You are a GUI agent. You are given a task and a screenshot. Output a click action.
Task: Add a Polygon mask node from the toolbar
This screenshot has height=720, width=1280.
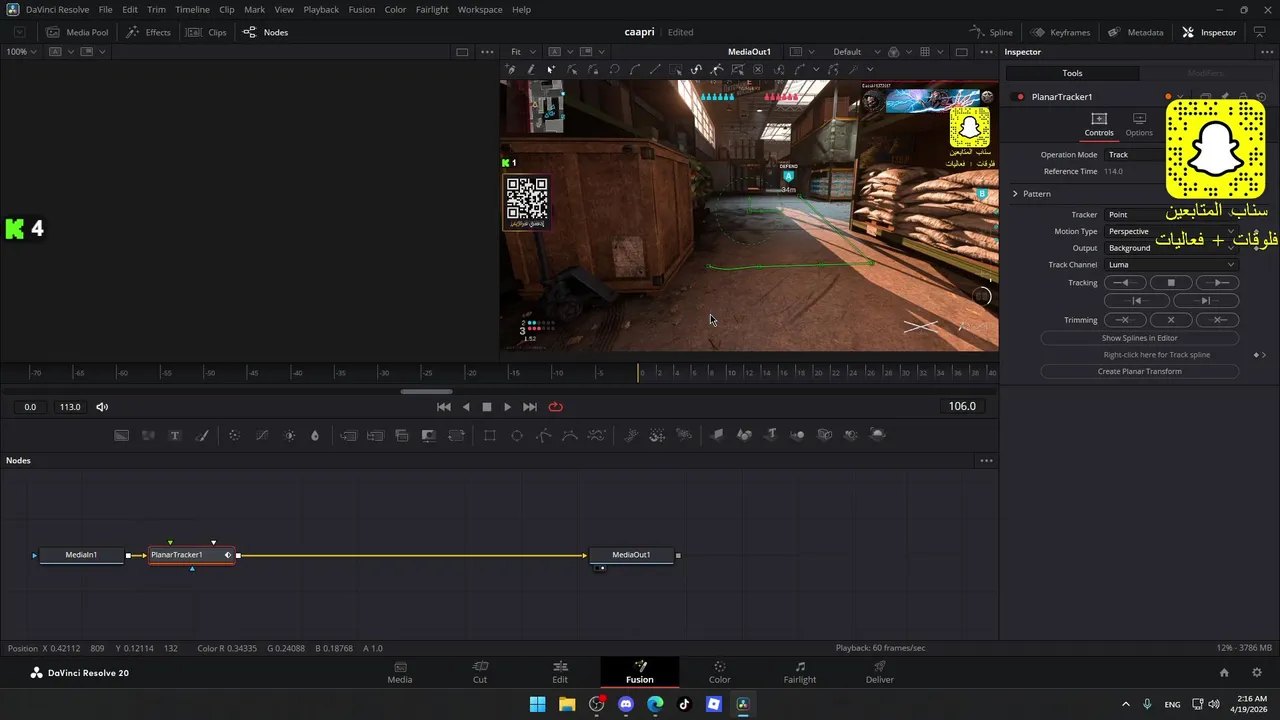point(544,435)
